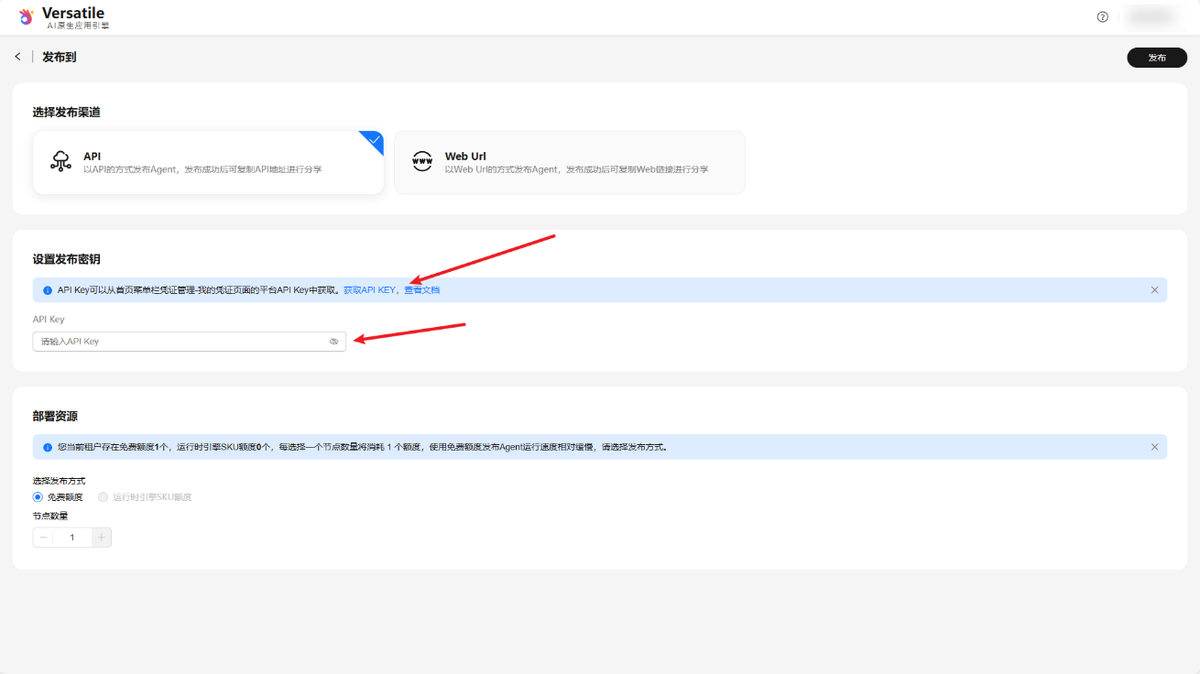The height and width of the screenshot is (674, 1200).
Task: Toggle API Key visibility eye icon
Action: (x=334, y=341)
